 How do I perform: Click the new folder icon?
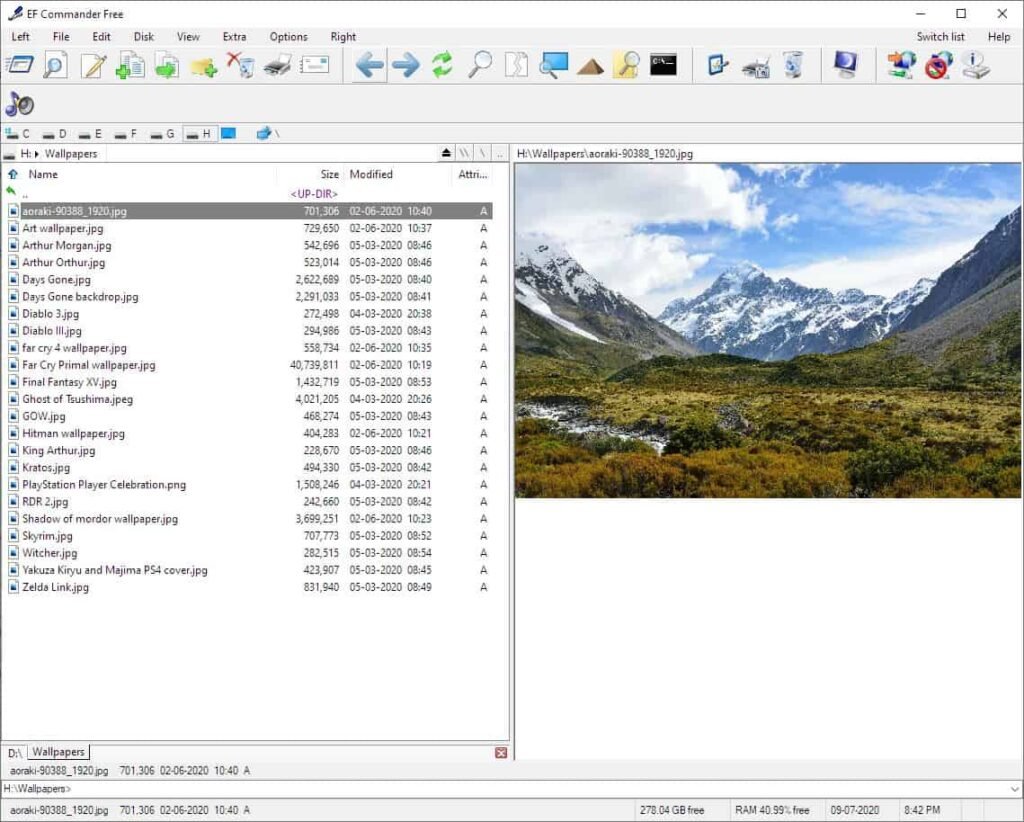pyautogui.click(x=204, y=66)
